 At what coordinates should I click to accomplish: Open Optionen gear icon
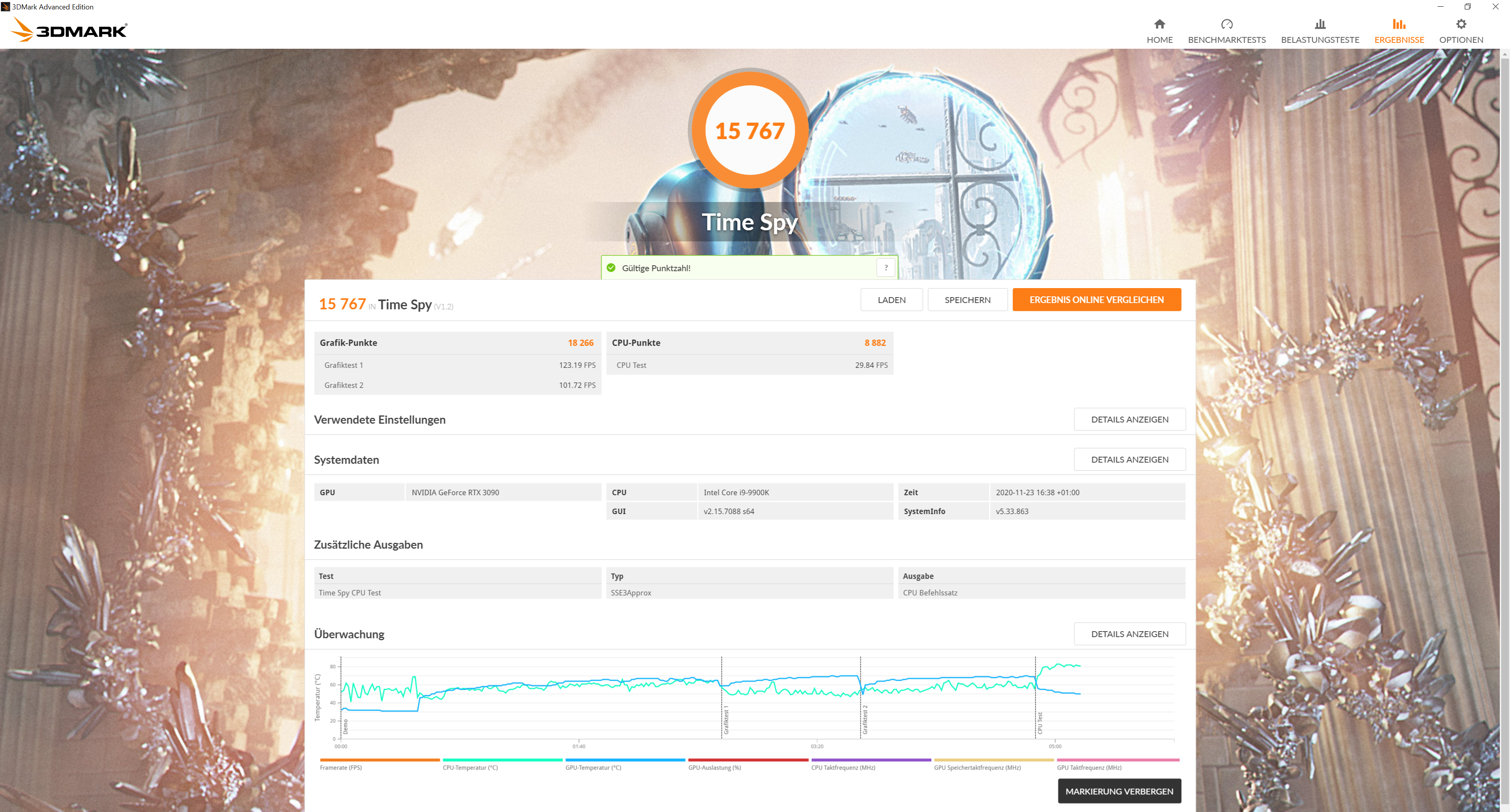click(x=1461, y=24)
